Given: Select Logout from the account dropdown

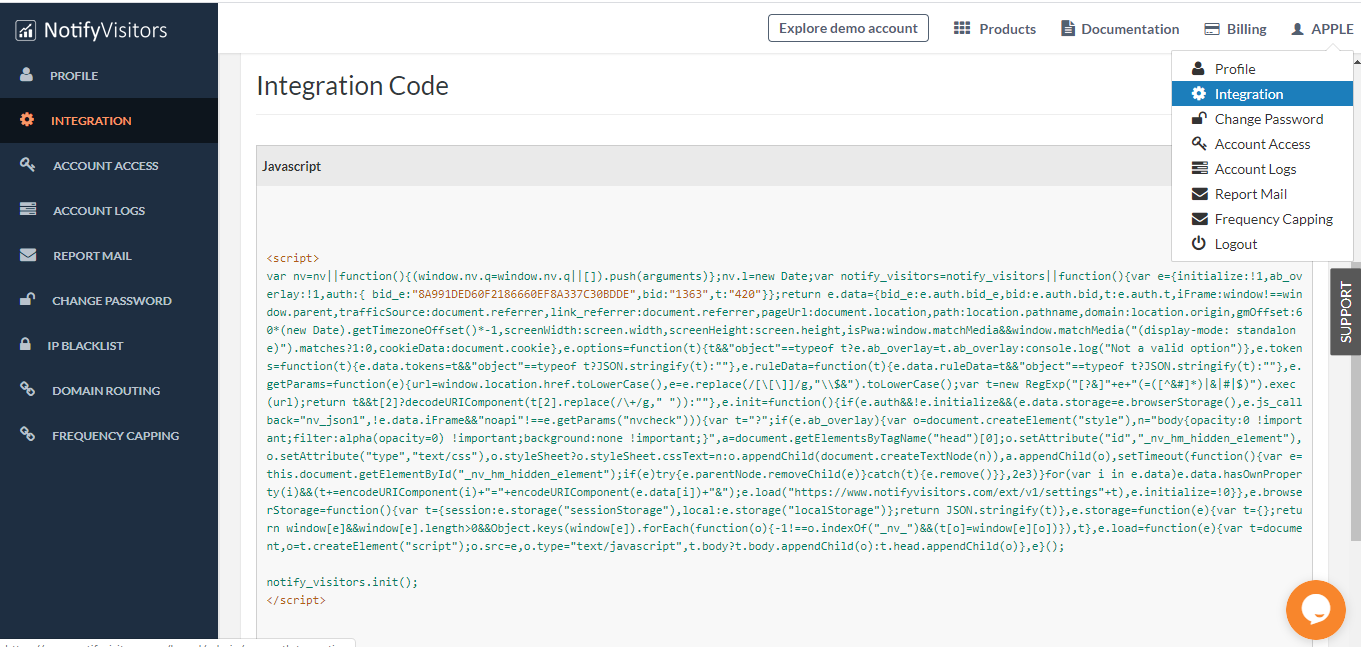Looking at the screenshot, I should pyautogui.click(x=1262, y=243).
